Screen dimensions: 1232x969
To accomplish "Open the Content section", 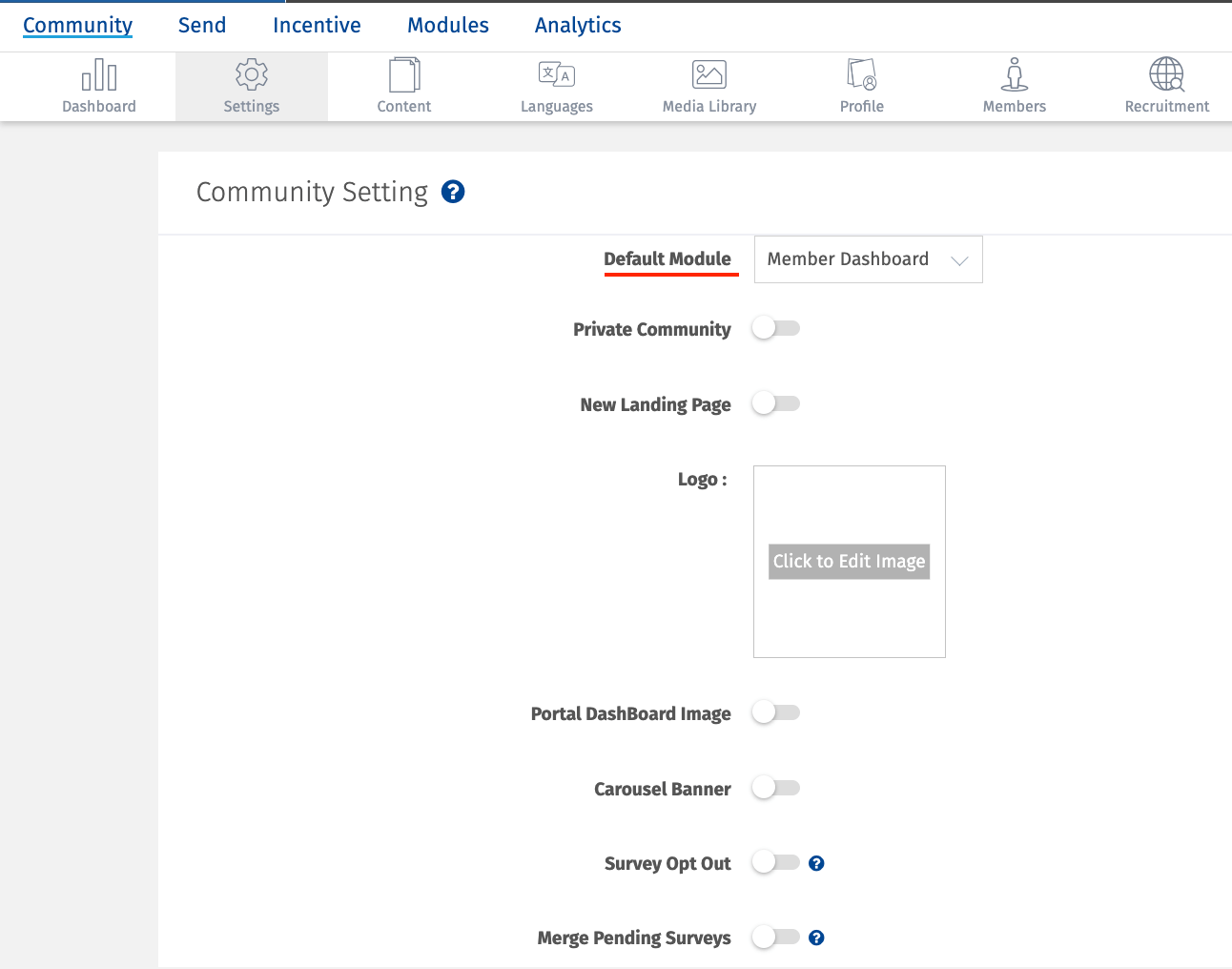I will pyautogui.click(x=403, y=84).
